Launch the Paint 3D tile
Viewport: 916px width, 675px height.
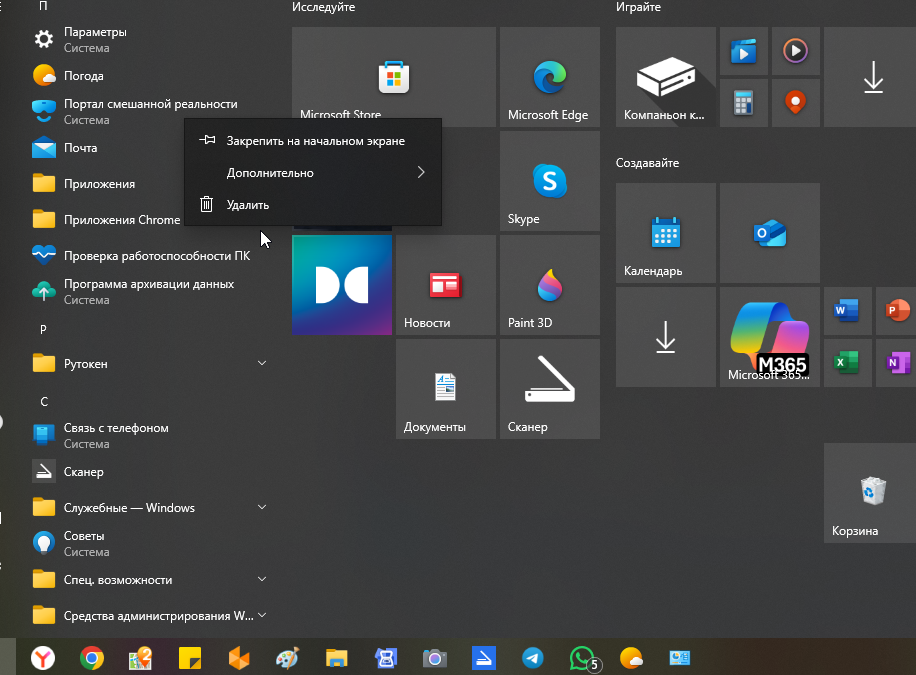pyautogui.click(x=550, y=285)
